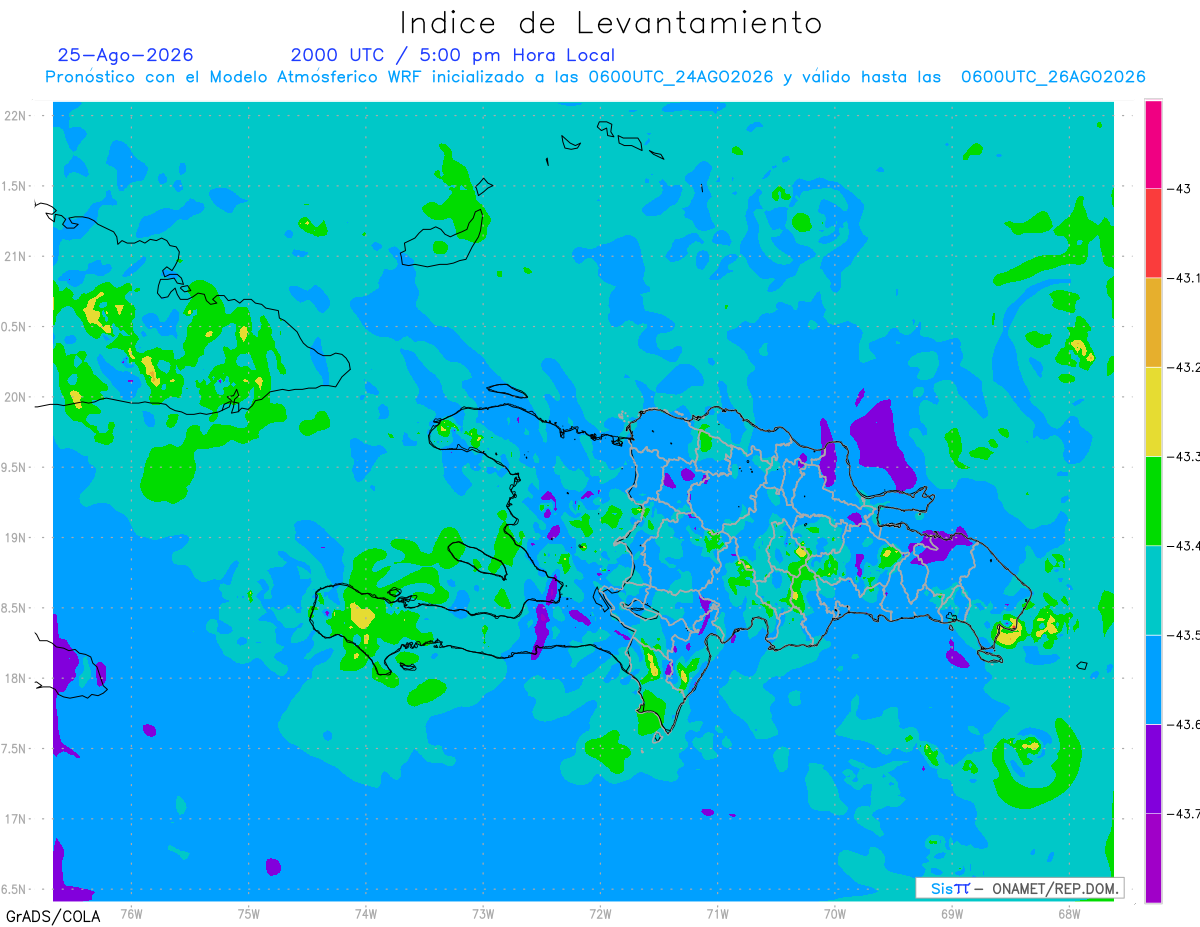
Task: Click the legend value "-43.6"
Action: tap(1183, 724)
